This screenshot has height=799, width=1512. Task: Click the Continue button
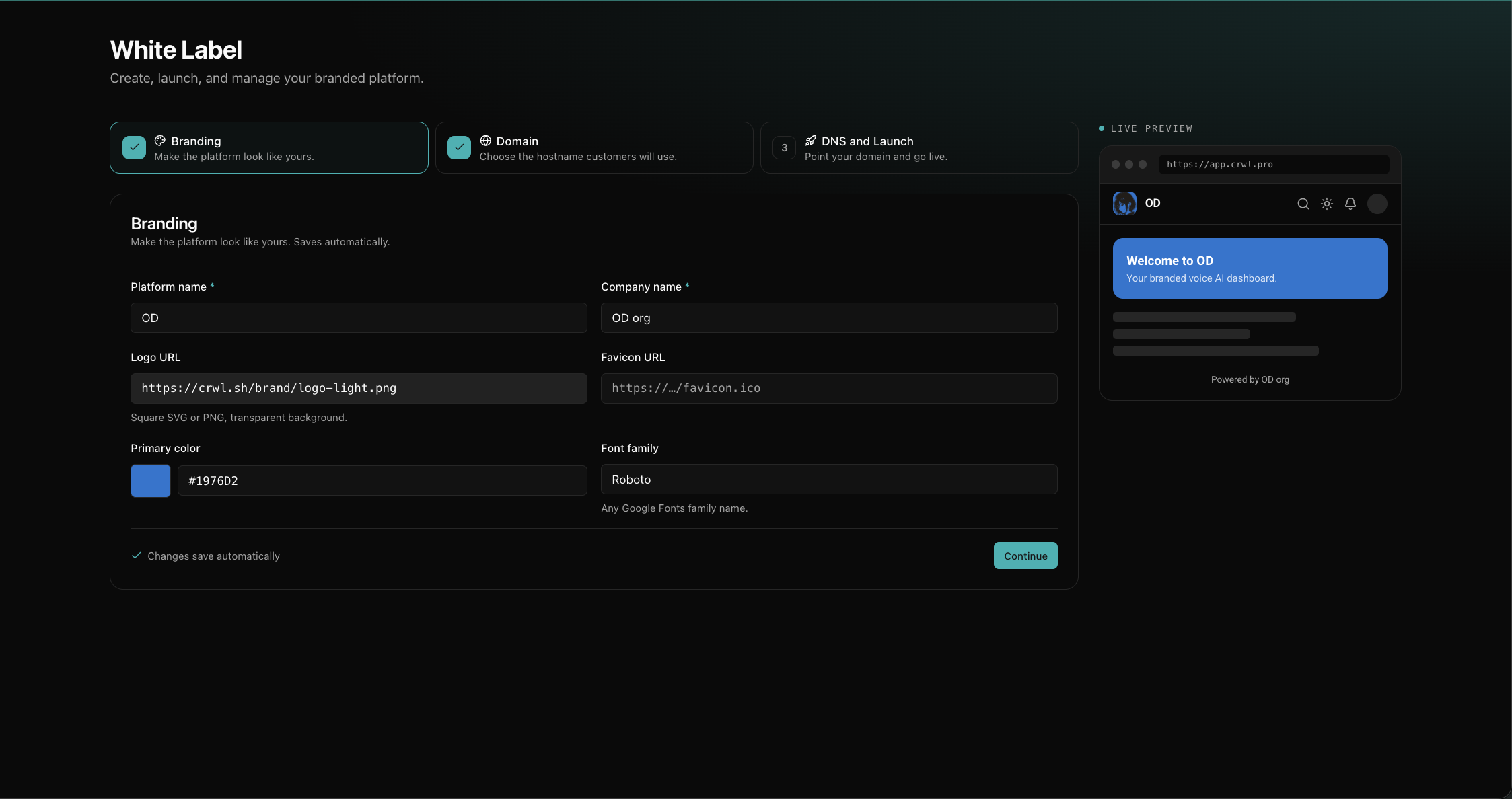coord(1025,556)
